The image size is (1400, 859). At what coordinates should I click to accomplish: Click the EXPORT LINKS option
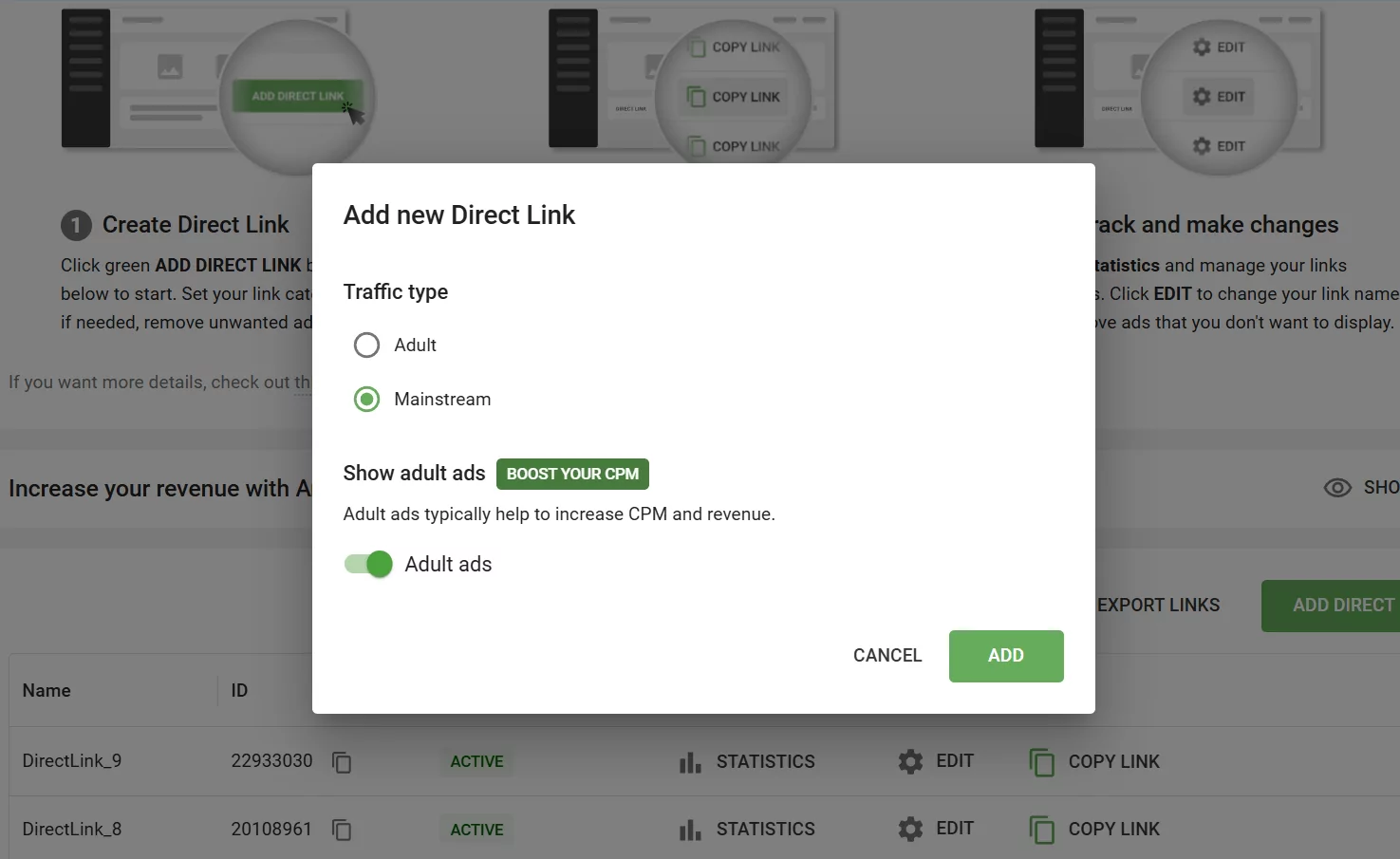[x=1159, y=605]
